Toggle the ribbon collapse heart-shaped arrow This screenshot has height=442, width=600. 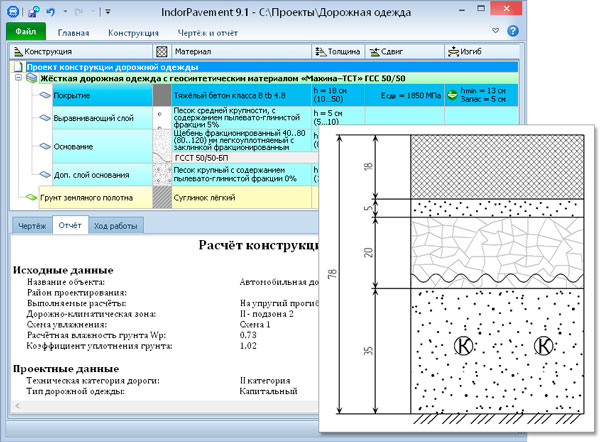coord(497,32)
